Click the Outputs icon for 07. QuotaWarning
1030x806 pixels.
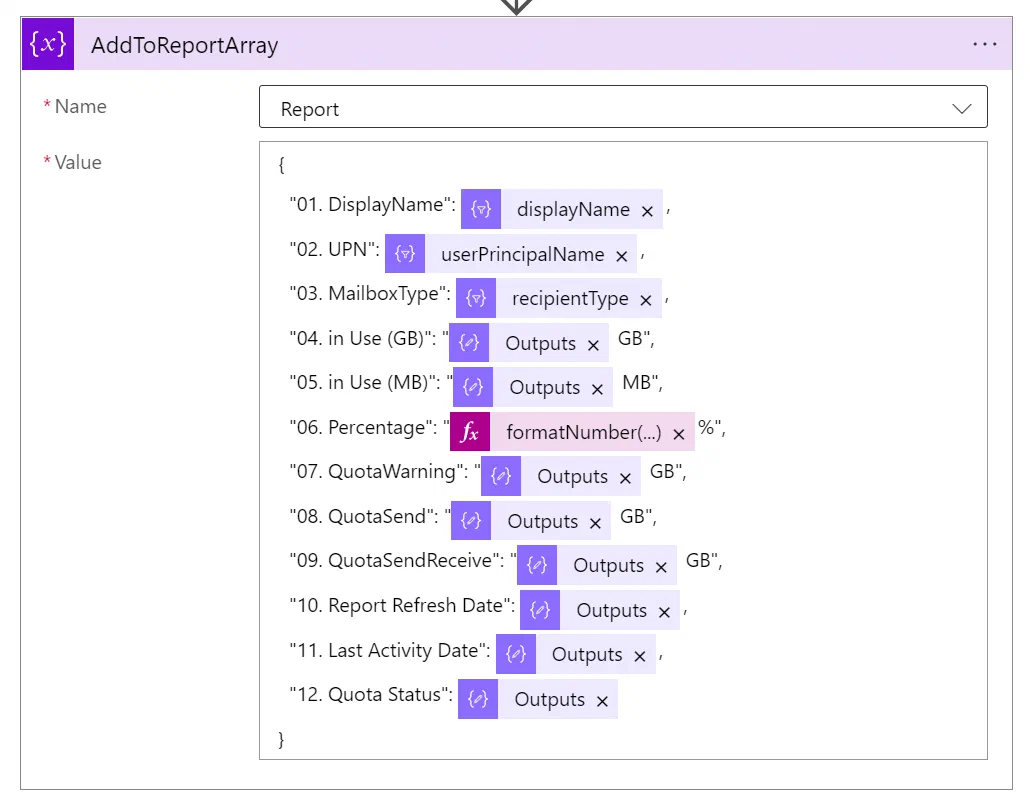pos(501,476)
